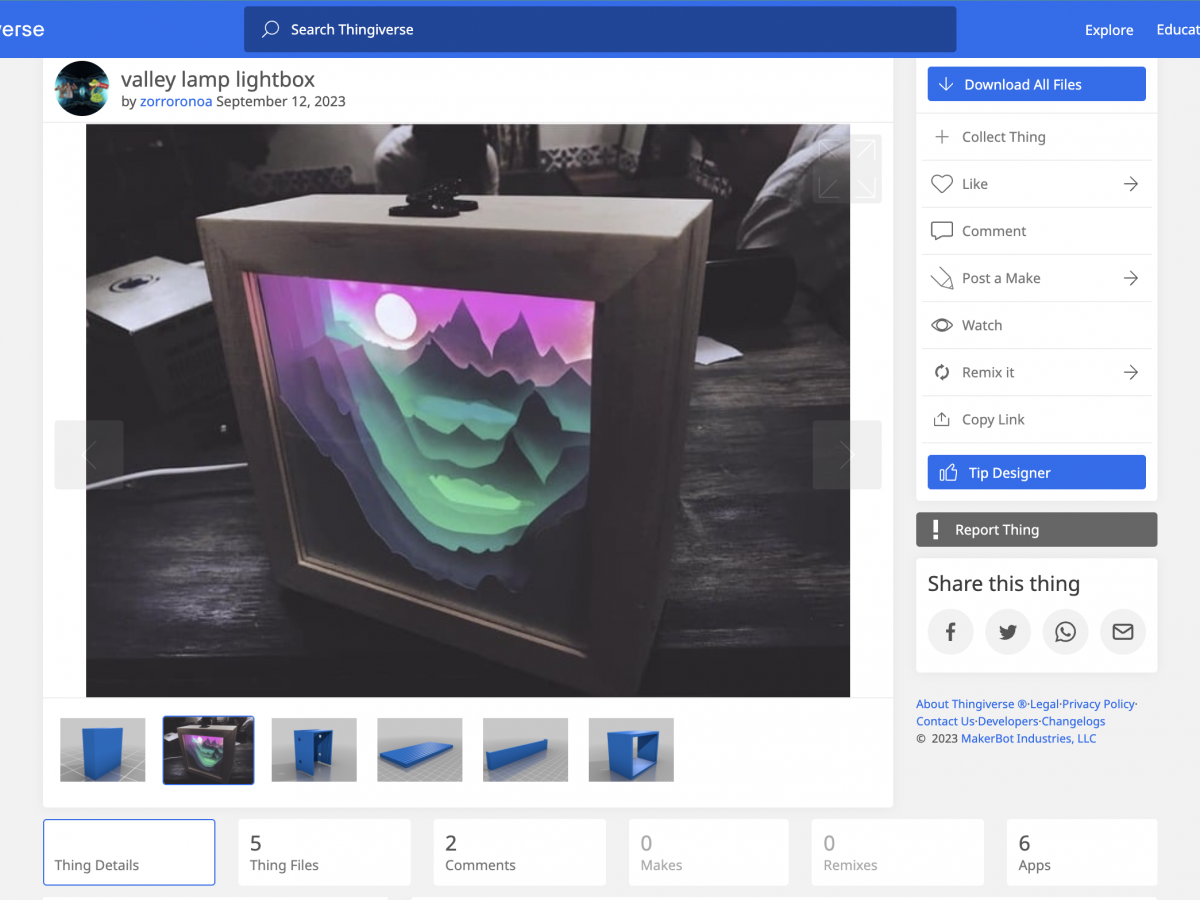Select the lit lightbox photo thumbnail
The width and height of the screenshot is (1200, 900).
(208, 750)
